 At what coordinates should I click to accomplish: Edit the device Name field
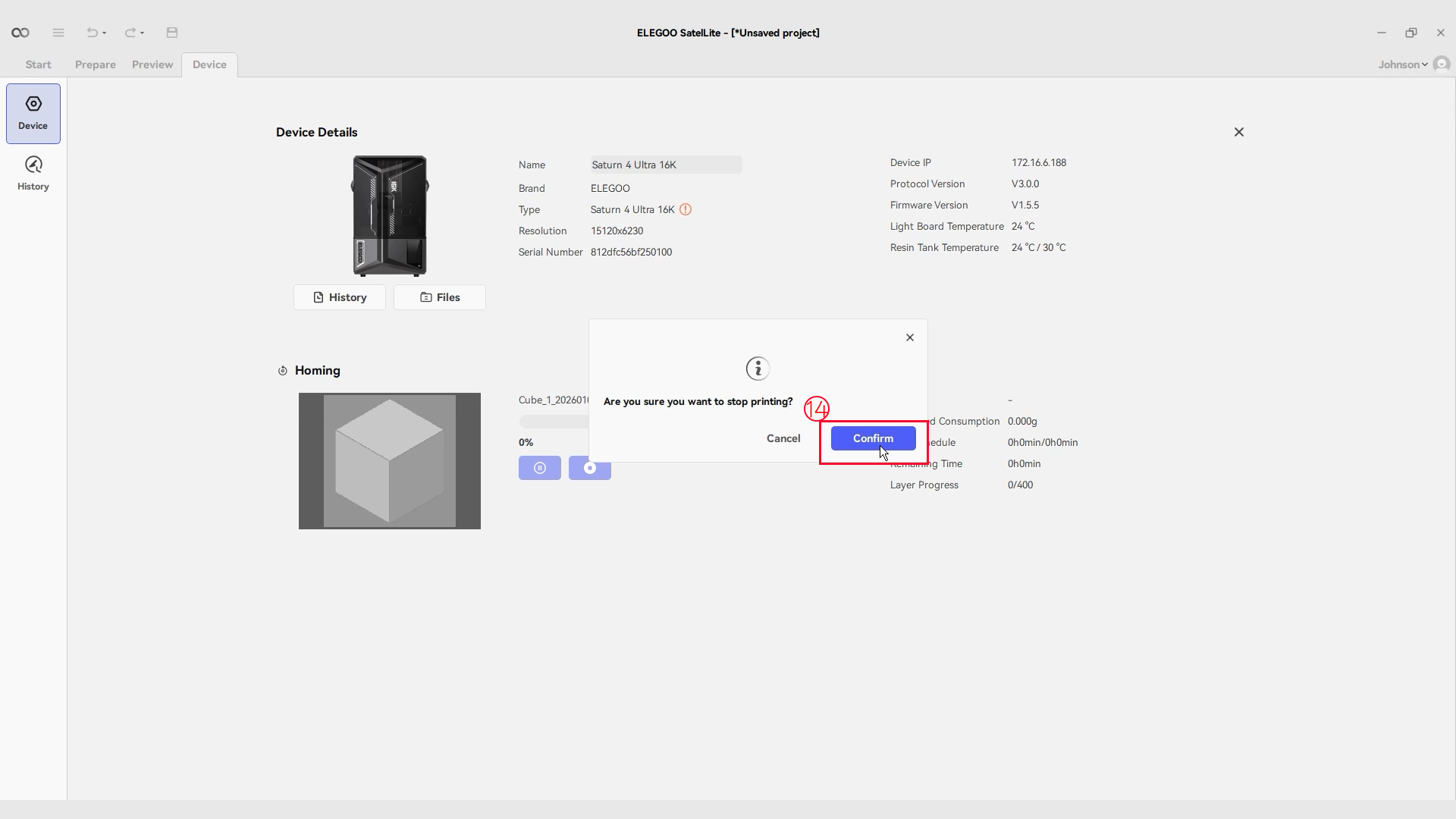[x=667, y=165]
